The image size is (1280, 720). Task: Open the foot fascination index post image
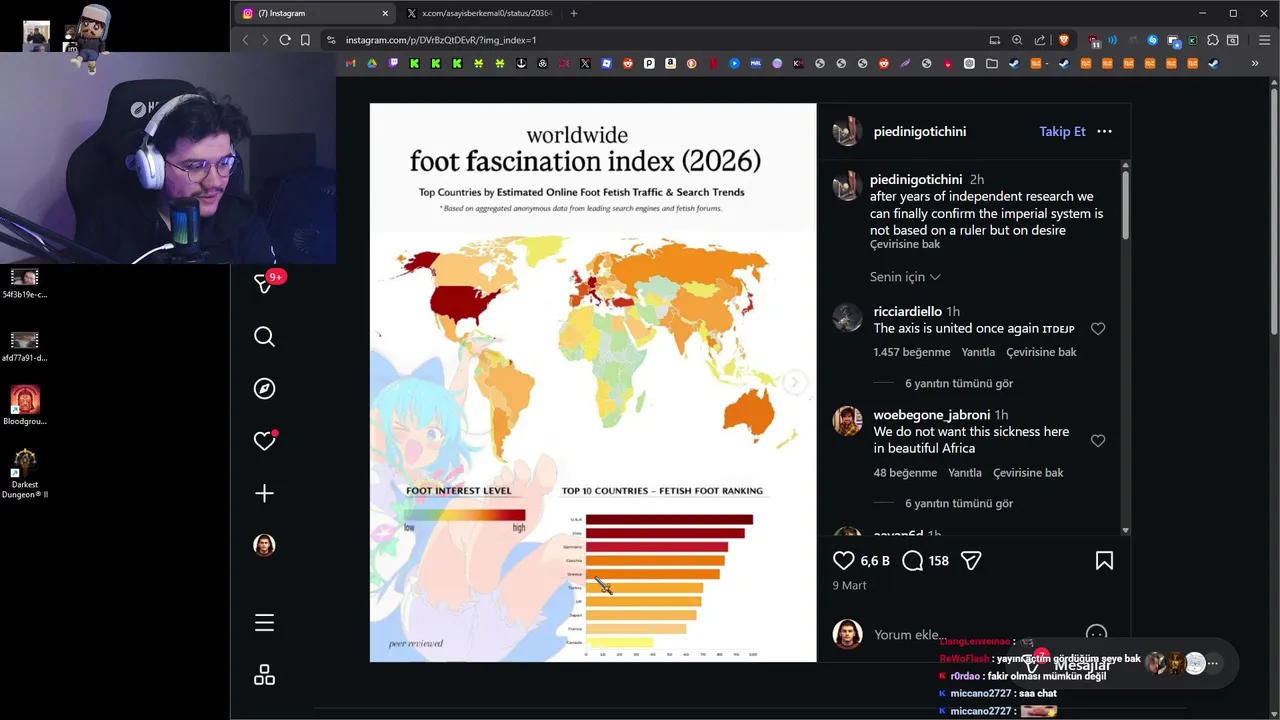click(593, 382)
